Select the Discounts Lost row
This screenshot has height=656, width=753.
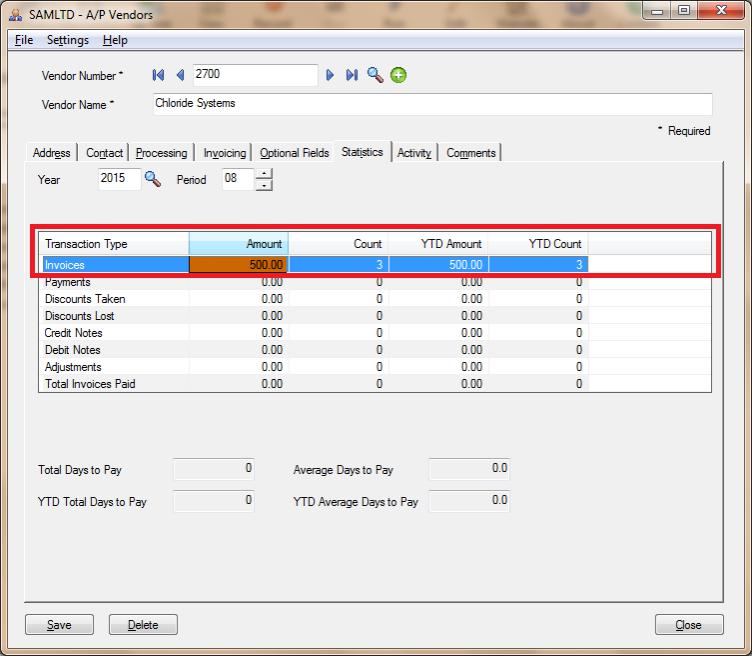[x=315, y=316]
